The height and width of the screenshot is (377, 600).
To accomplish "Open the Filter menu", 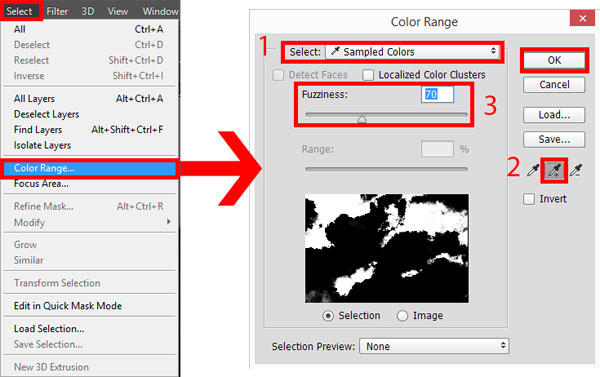I will click(x=57, y=11).
